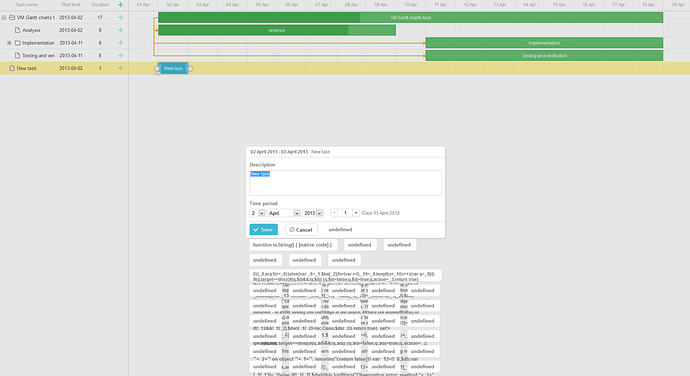Select the VM Gantt charts task bar
The image size is (690, 376).
[x=411, y=18]
